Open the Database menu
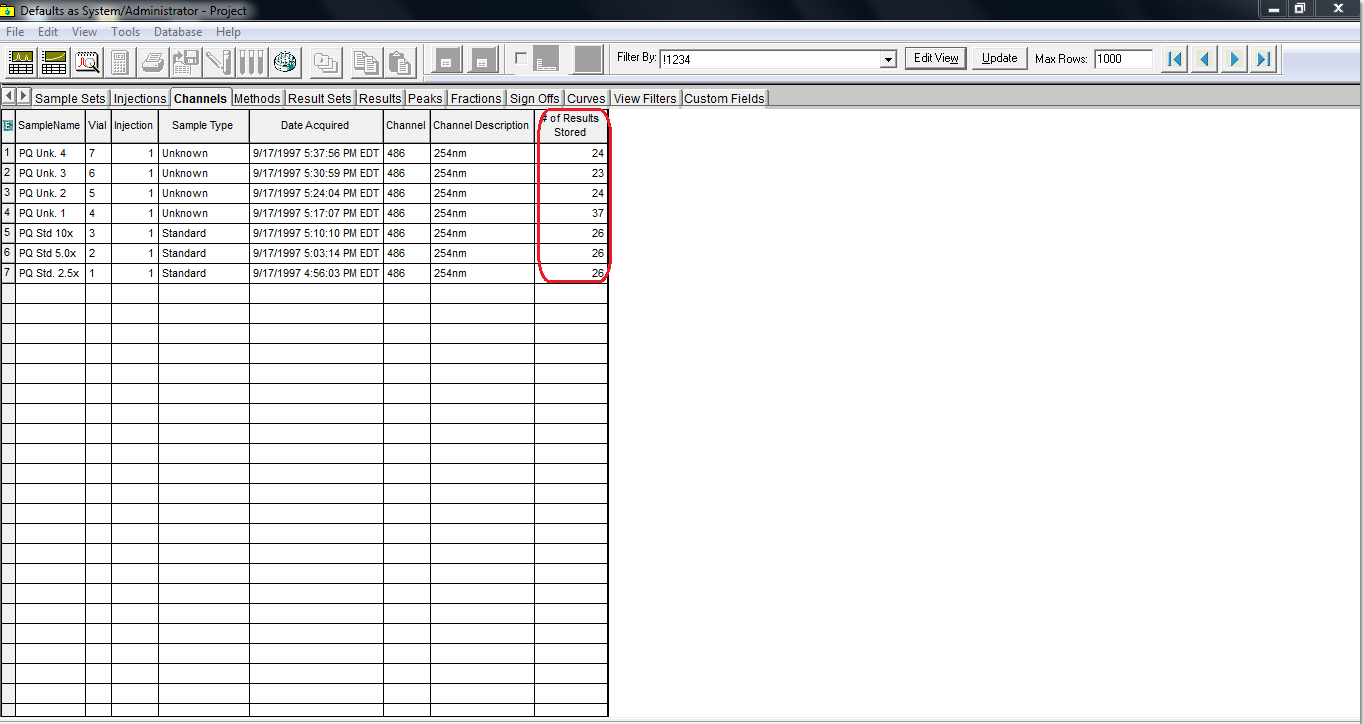Viewport: 1364px width, 724px height. click(178, 31)
